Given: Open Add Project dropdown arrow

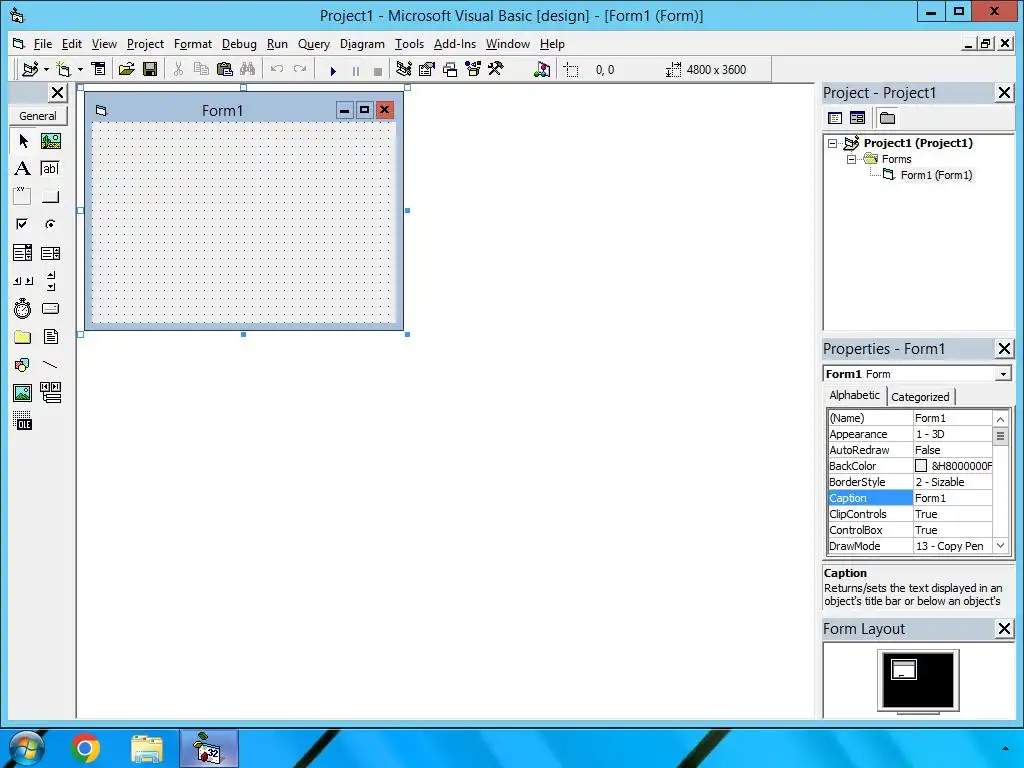Looking at the screenshot, I should pyautogui.click(x=46, y=69).
